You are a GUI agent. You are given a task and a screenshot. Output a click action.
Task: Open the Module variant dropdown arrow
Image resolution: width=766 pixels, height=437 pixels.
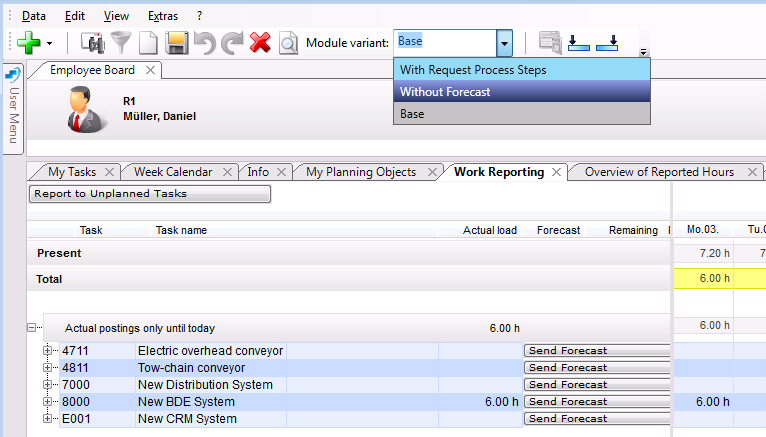tap(504, 43)
